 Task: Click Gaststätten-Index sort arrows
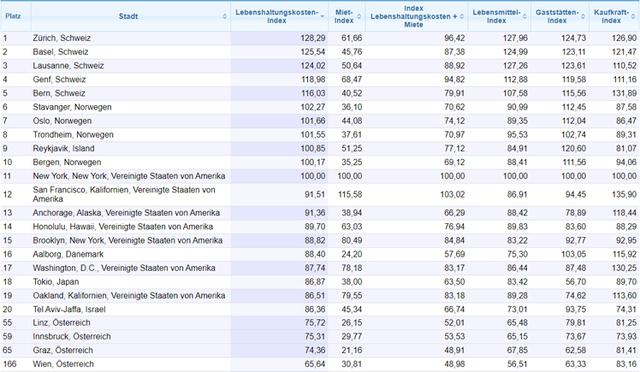pyautogui.click(x=583, y=16)
